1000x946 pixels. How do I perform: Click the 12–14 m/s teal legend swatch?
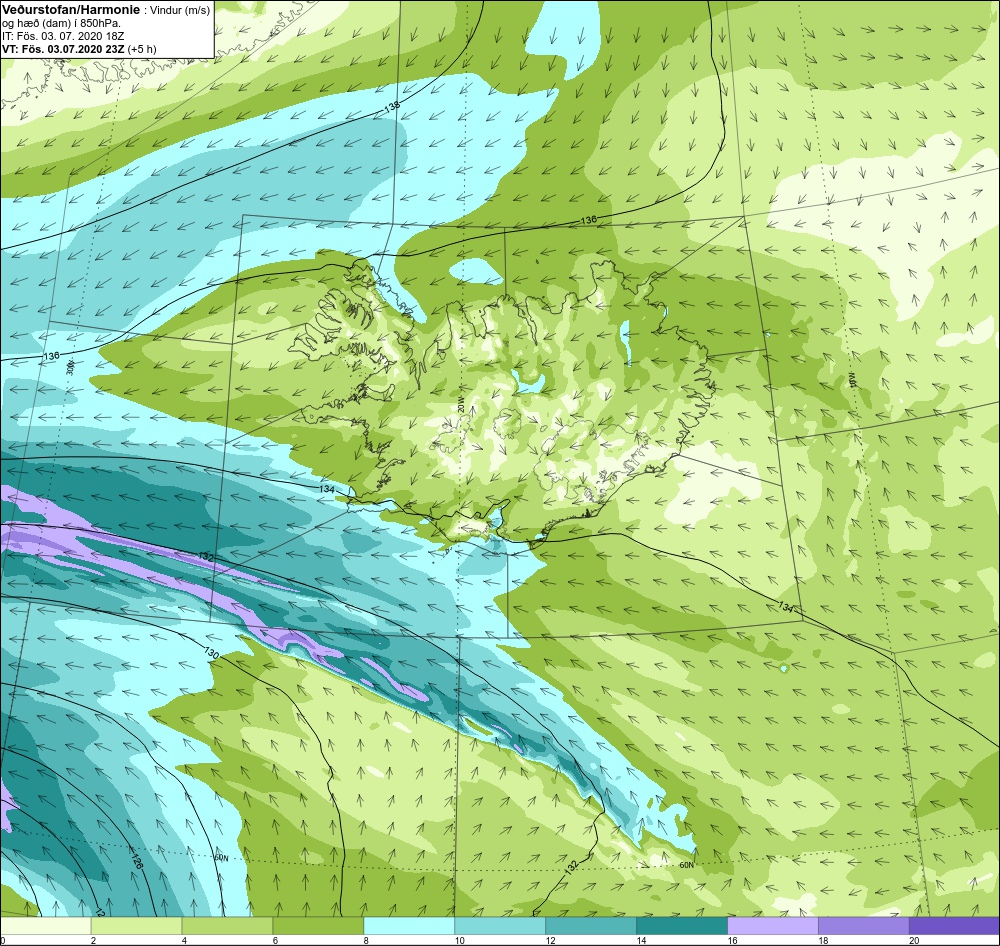click(x=591, y=925)
